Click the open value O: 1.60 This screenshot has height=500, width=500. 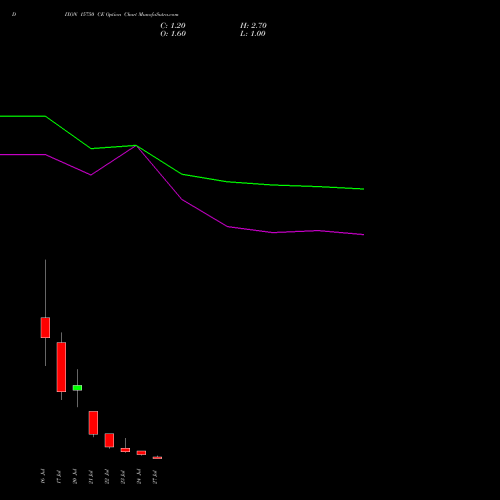click(x=173, y=33)
